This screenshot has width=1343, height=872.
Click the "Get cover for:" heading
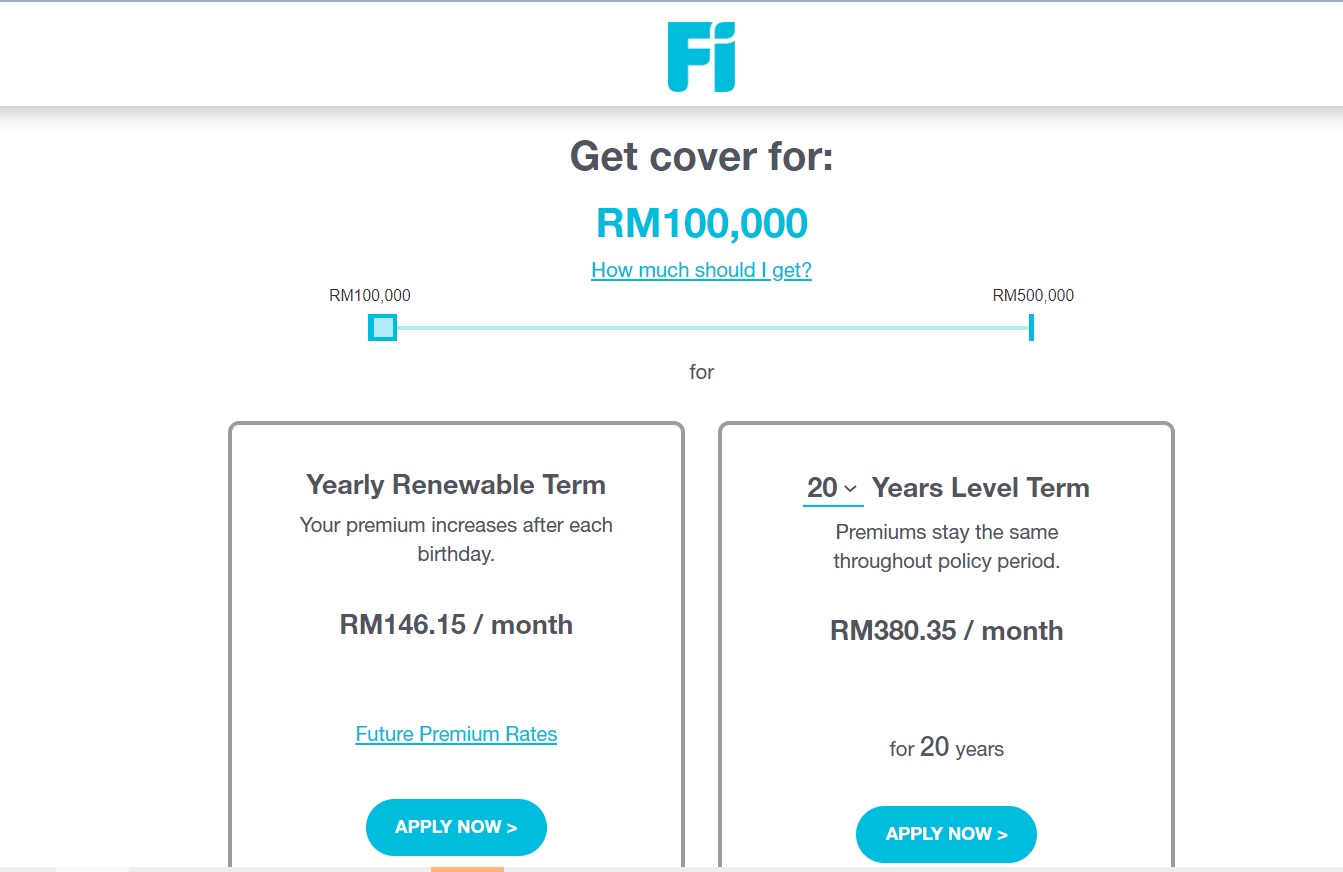click(701, 157)
